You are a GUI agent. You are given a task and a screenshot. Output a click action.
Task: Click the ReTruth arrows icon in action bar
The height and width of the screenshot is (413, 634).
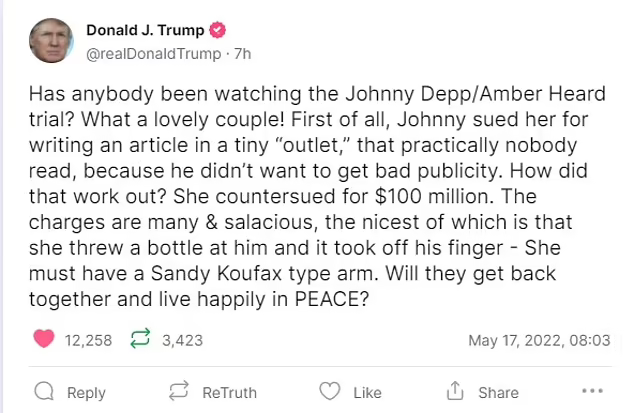click(180, 392)
